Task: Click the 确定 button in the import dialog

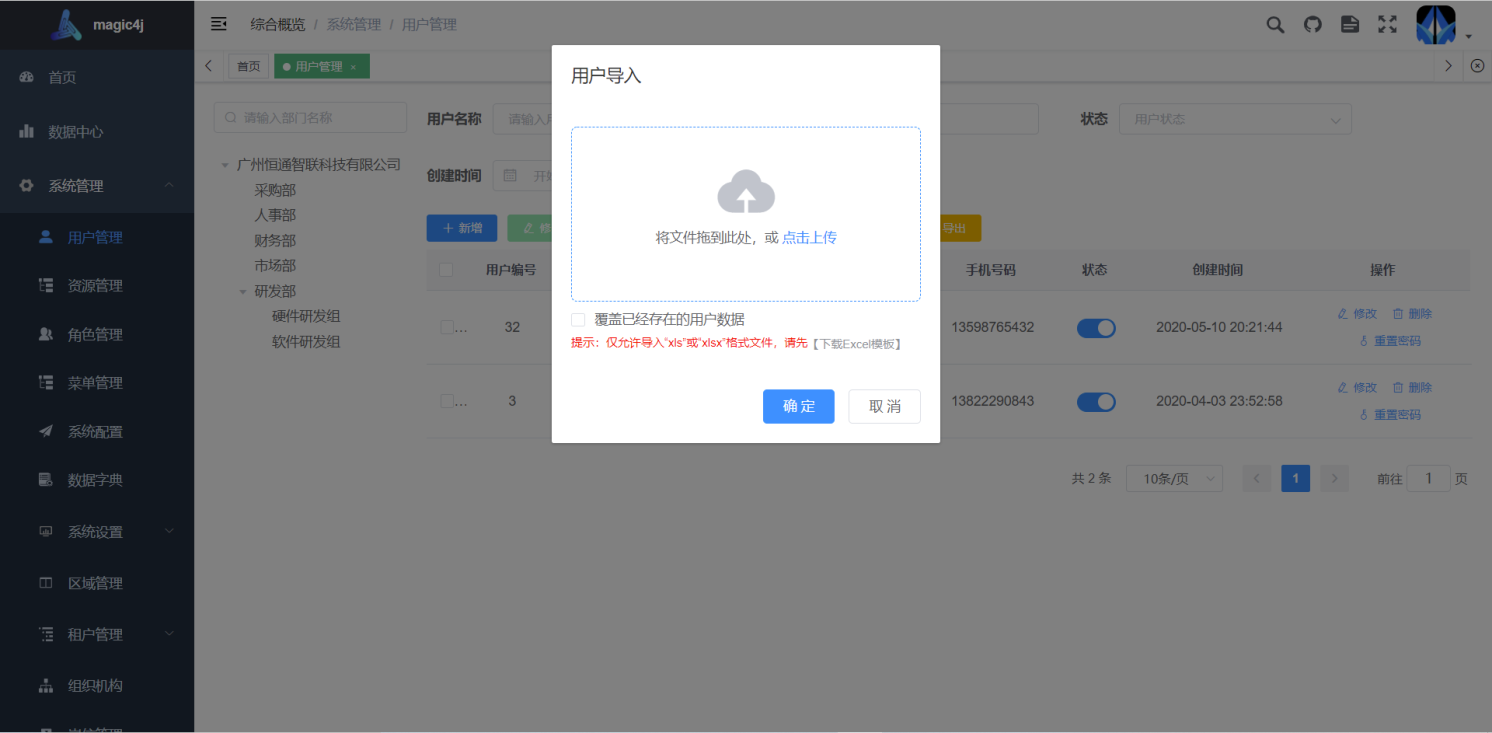Action: [798, 406]
